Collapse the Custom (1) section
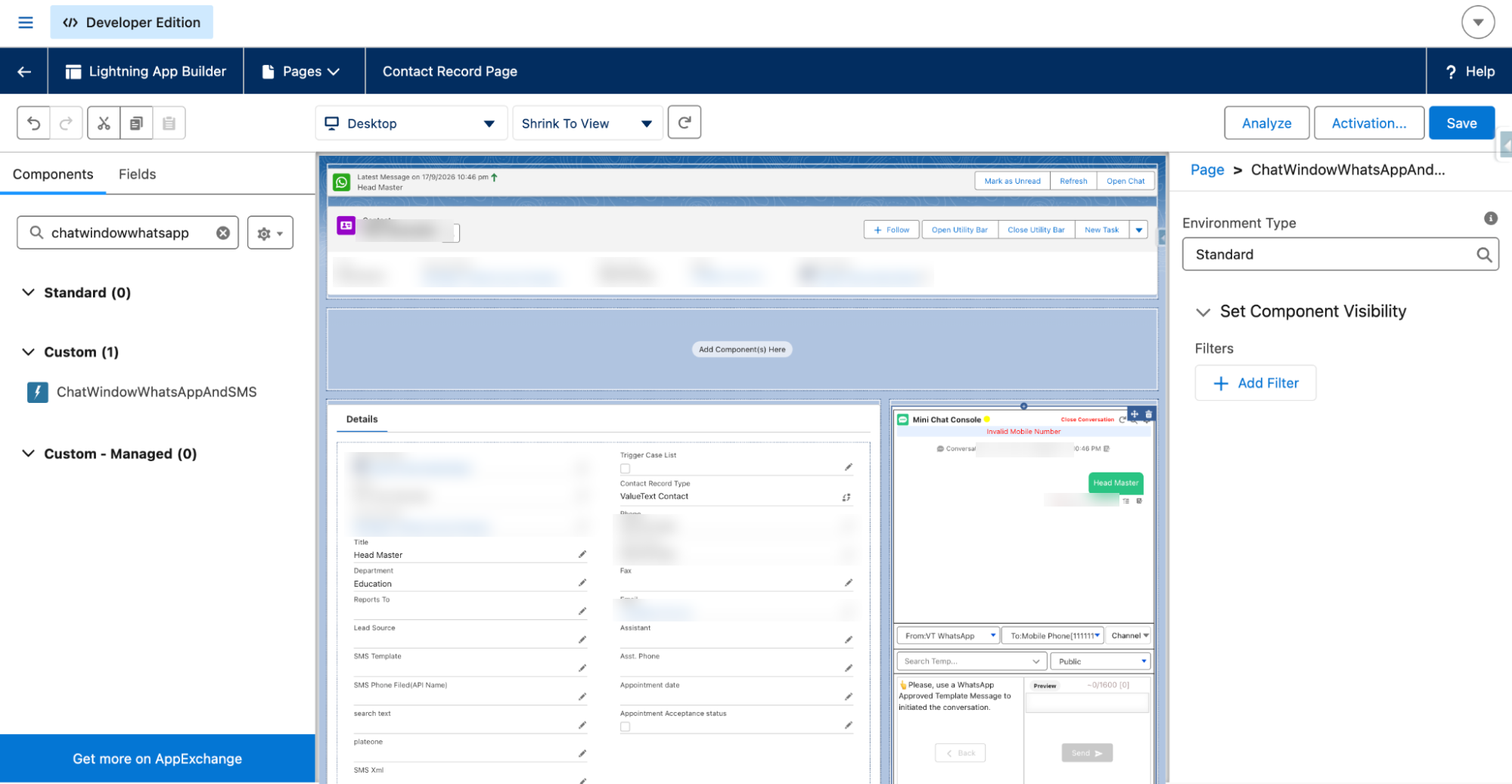 pos(29,352)
